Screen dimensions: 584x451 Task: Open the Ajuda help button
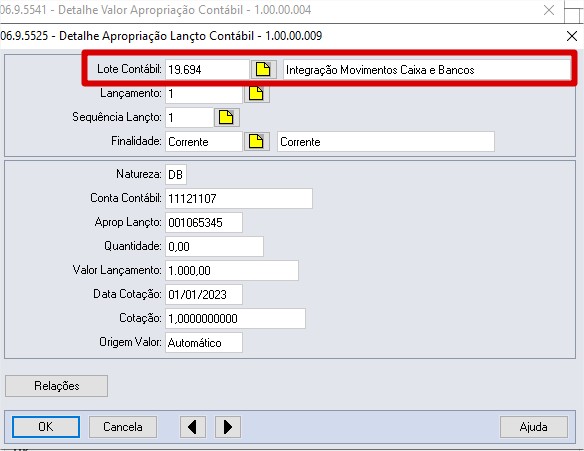(533, 427)
